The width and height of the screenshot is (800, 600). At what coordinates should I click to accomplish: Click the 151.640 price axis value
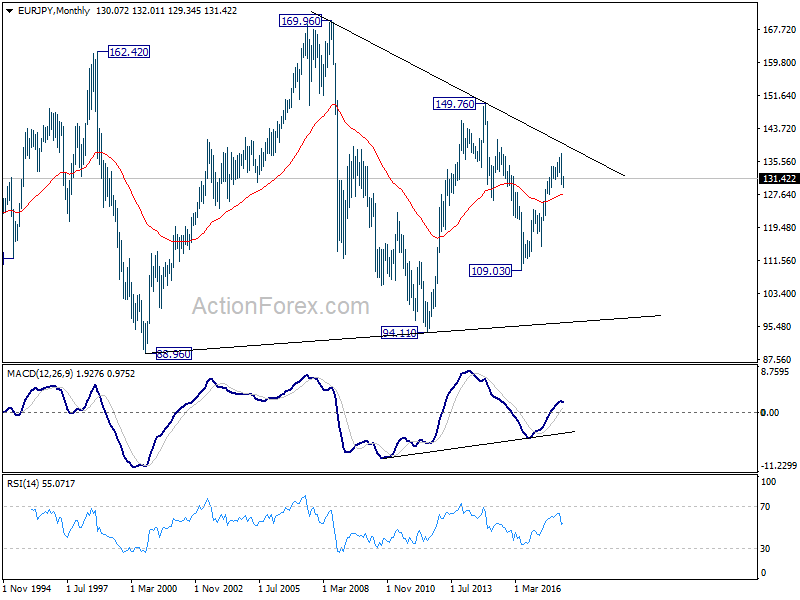(779, 95)
